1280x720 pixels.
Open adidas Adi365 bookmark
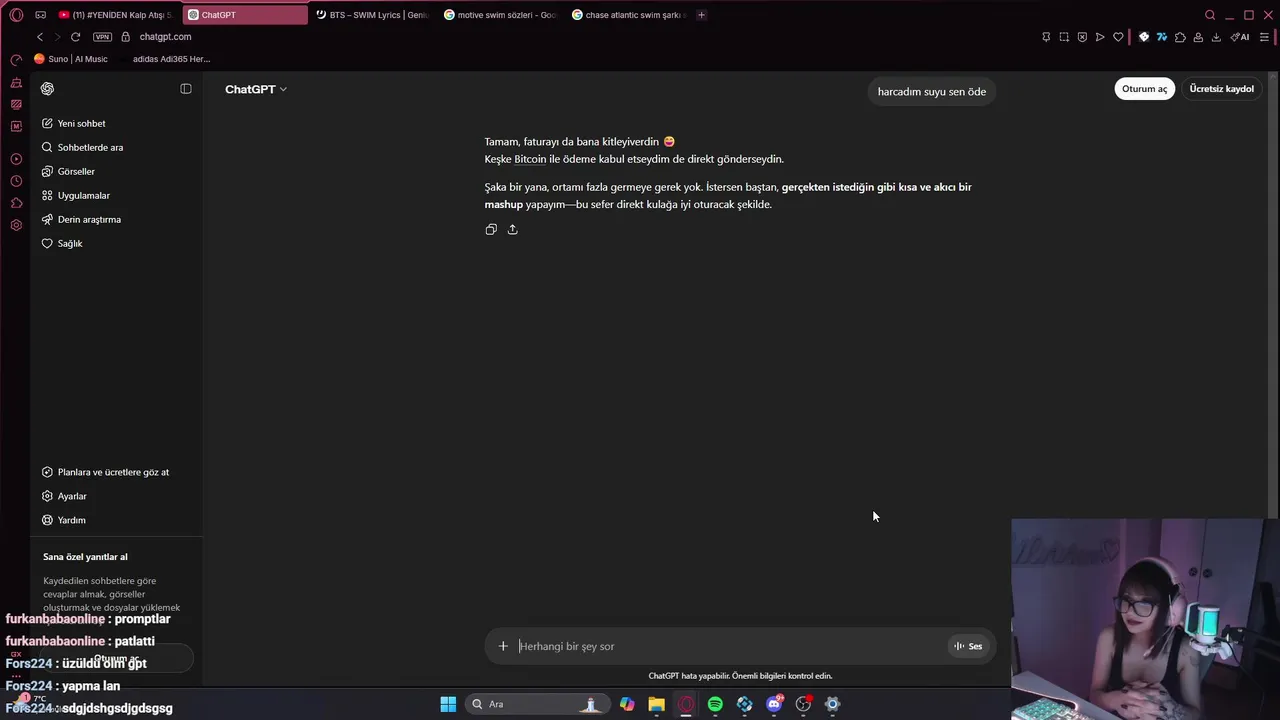(171, 59)
